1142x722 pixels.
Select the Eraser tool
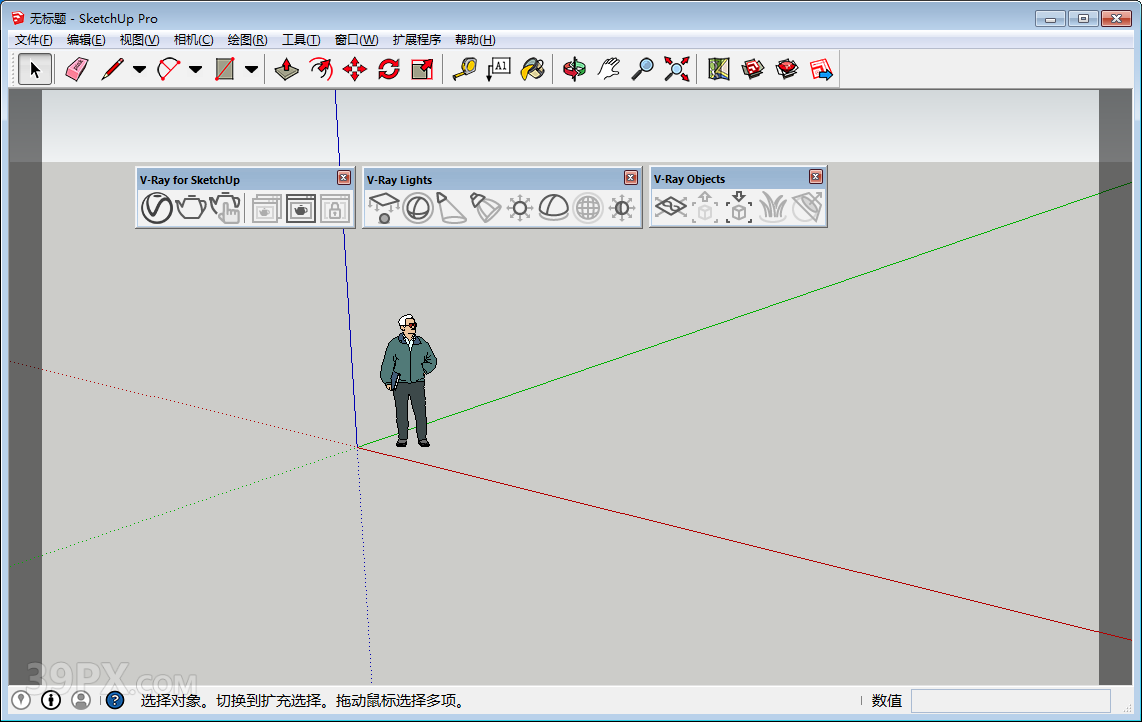click(77, 68)
